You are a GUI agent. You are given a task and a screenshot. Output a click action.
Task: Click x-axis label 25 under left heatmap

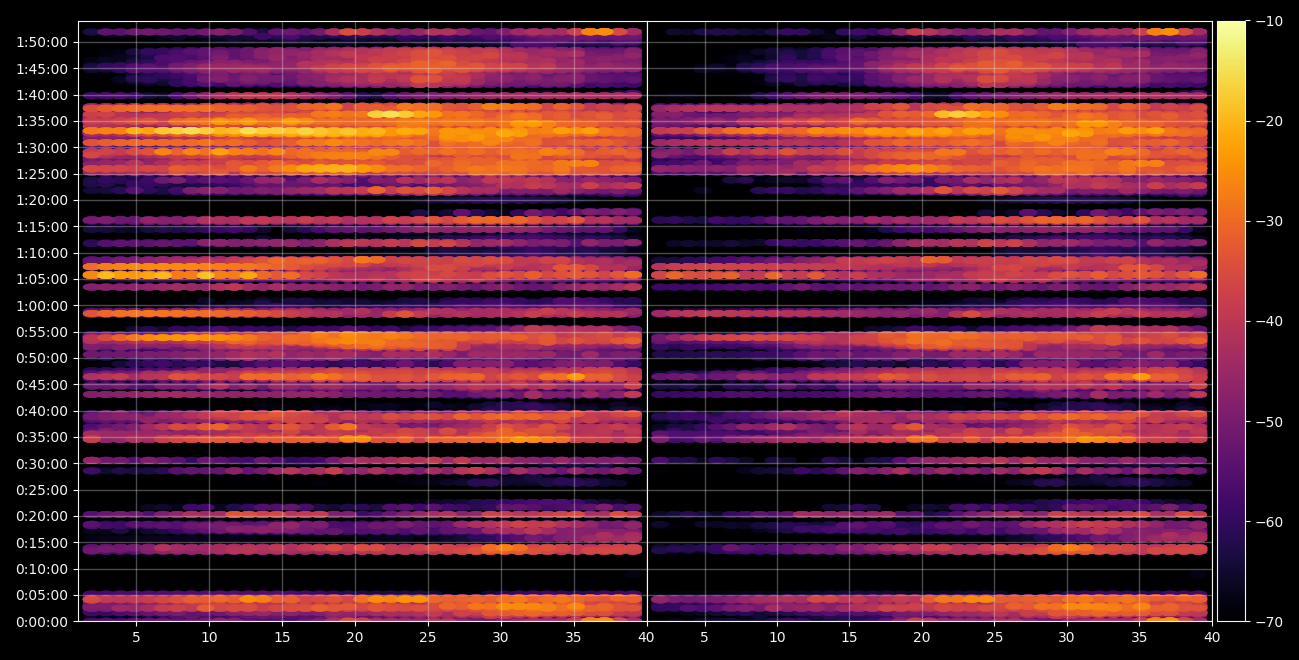click(x=428, y=637)
